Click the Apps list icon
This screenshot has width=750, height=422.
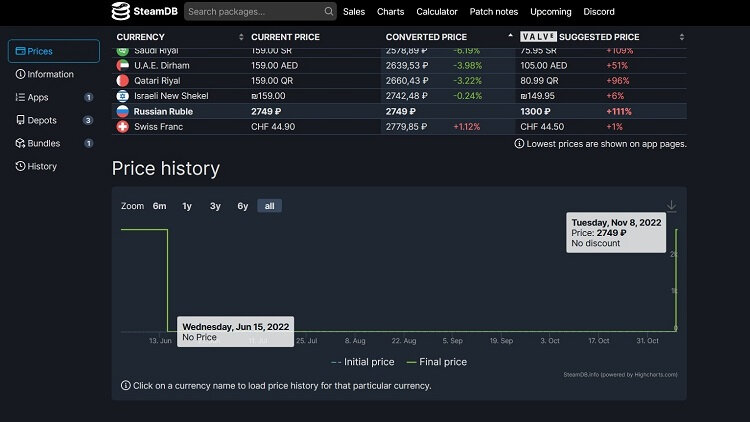point(20,97)
